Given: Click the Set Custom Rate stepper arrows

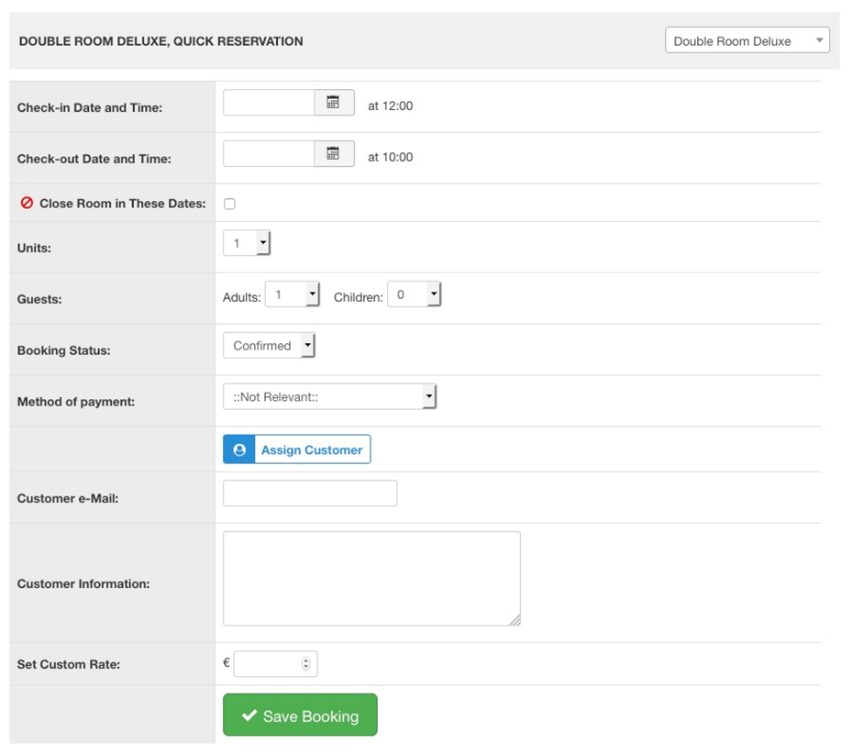Looking at the screenshot, I should [306, 663].
